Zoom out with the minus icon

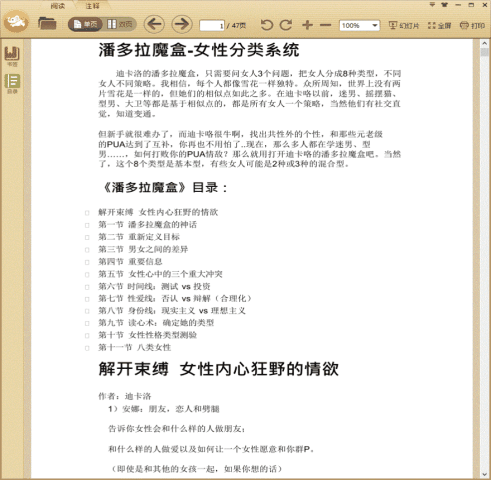(325, 25)
